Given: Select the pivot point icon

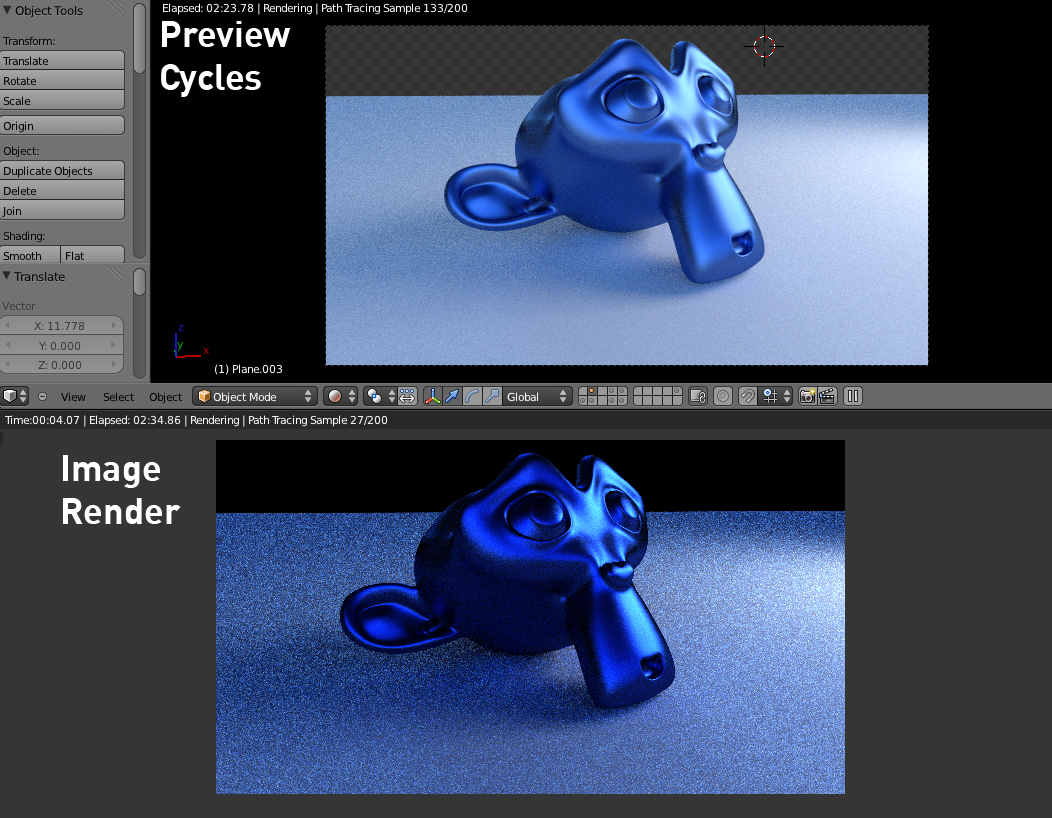Looking at the screenshot, I should click(374, 397).
